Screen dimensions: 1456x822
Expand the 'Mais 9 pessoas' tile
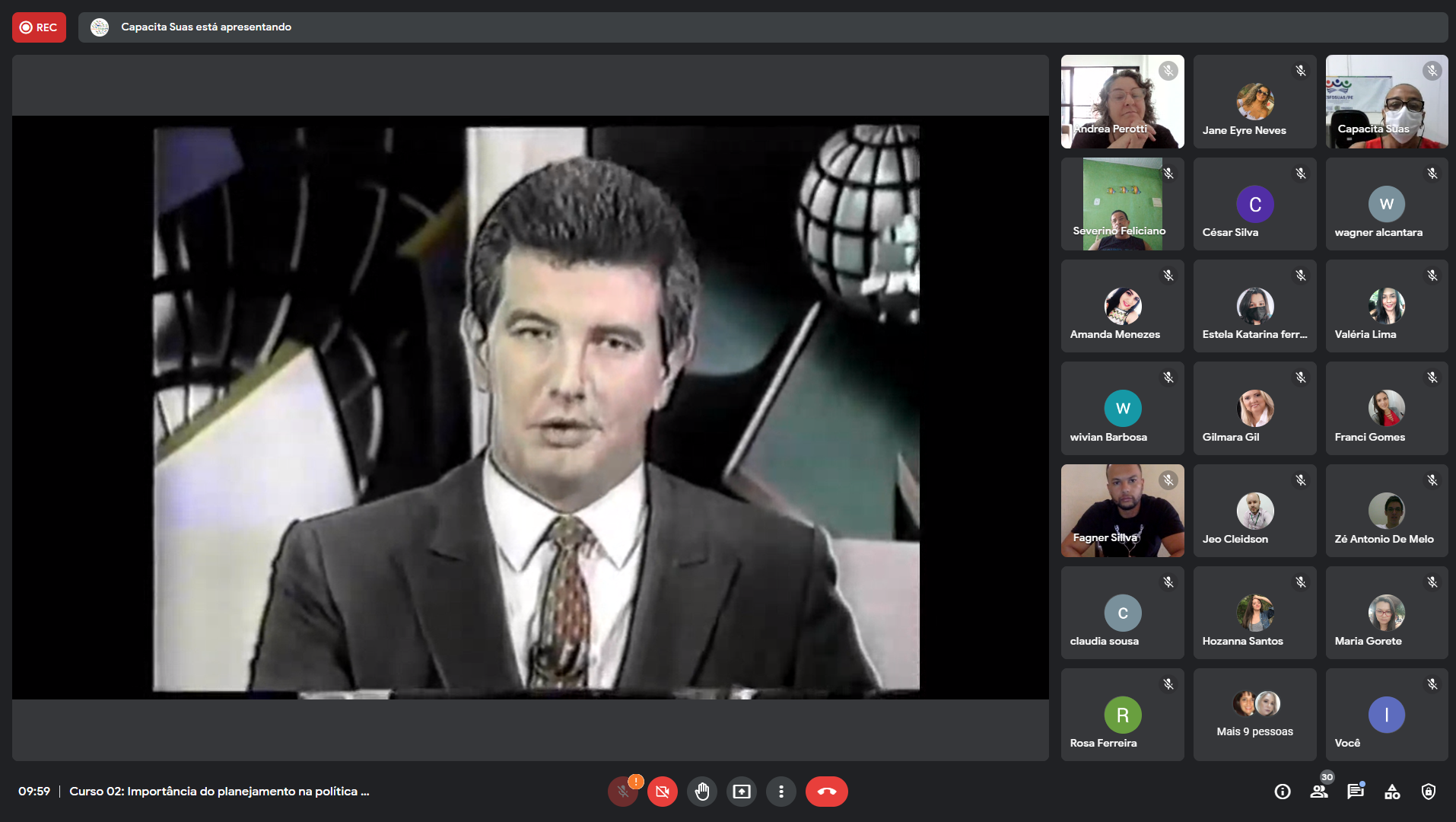click(x=1254, y=715)
